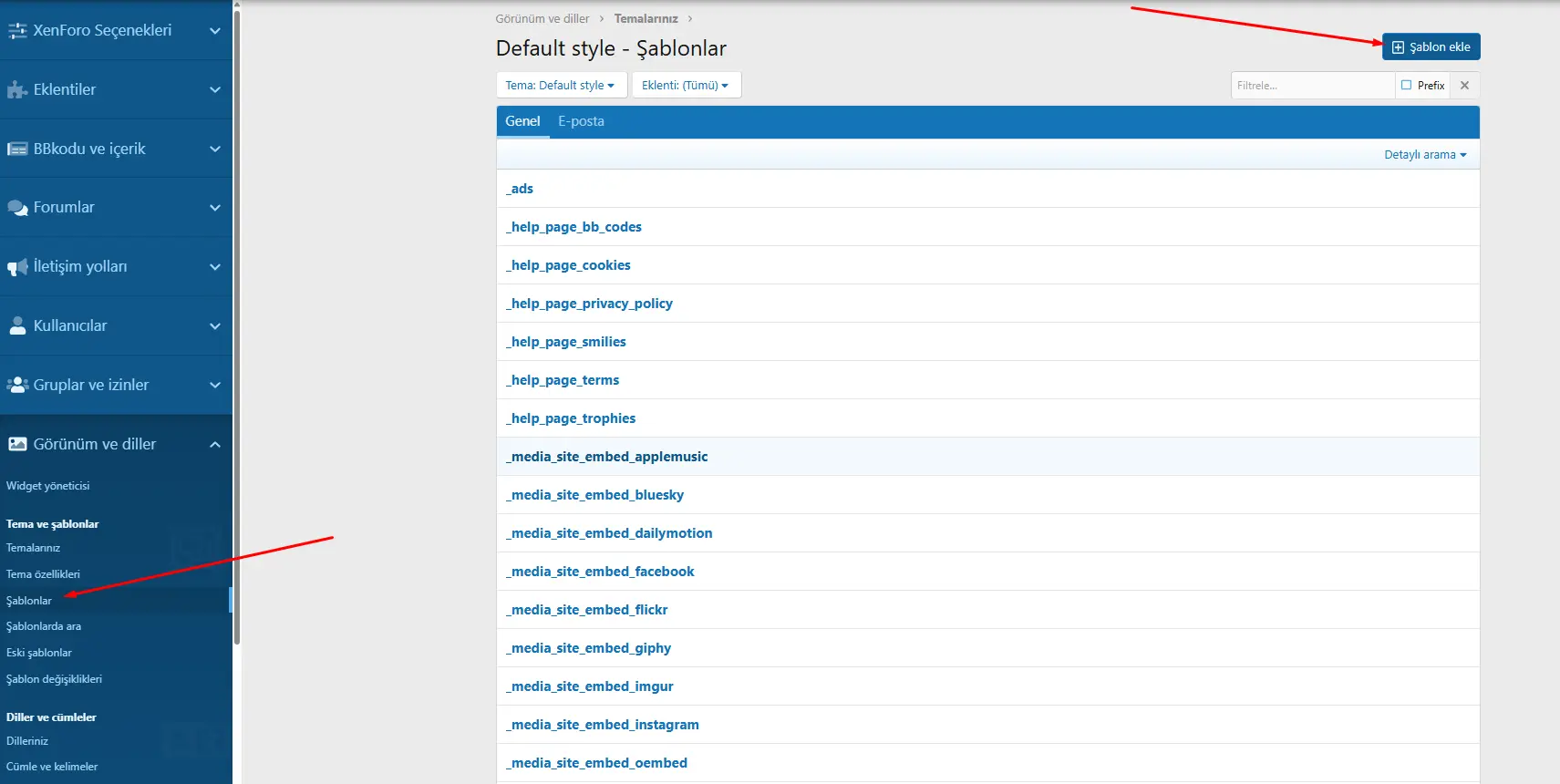
Task: Switch to the E-posta tab
Action: 581,121
